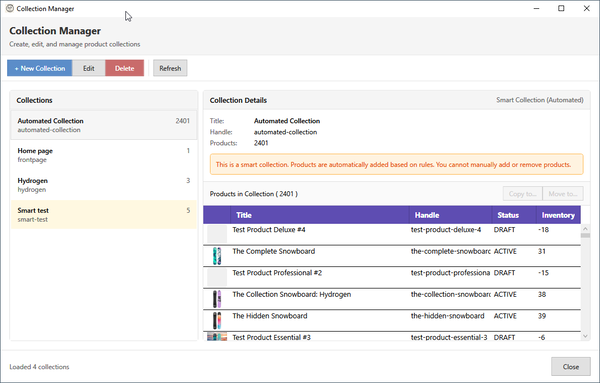600x383 pixels.
Task: Refresh the collections list
Action: (170, 68)
